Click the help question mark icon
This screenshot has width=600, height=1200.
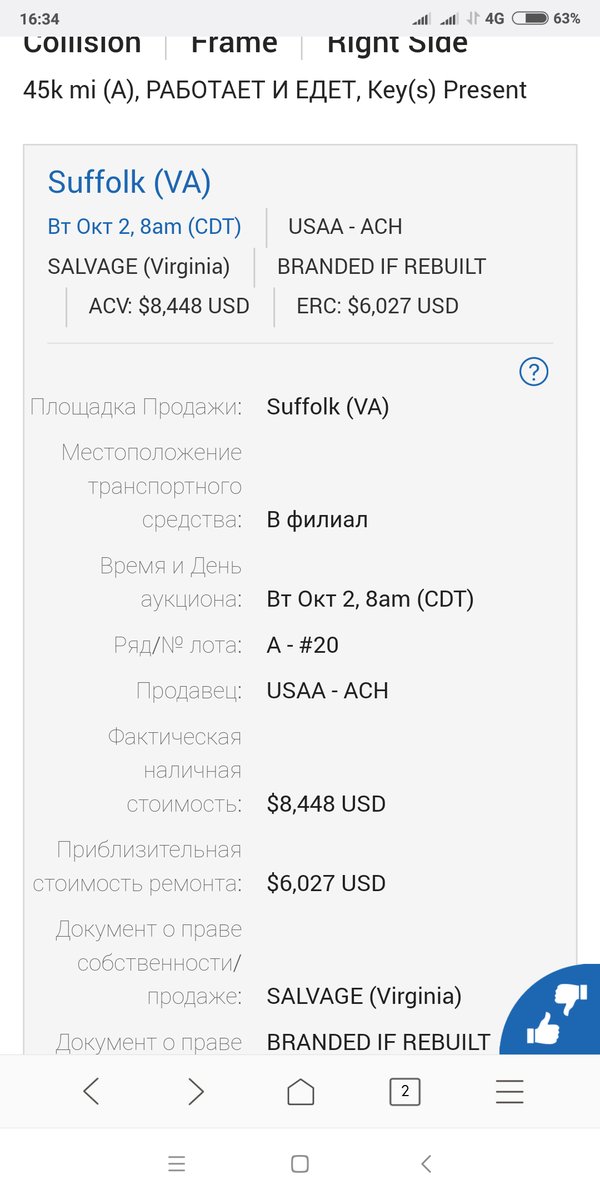(534, 372)
